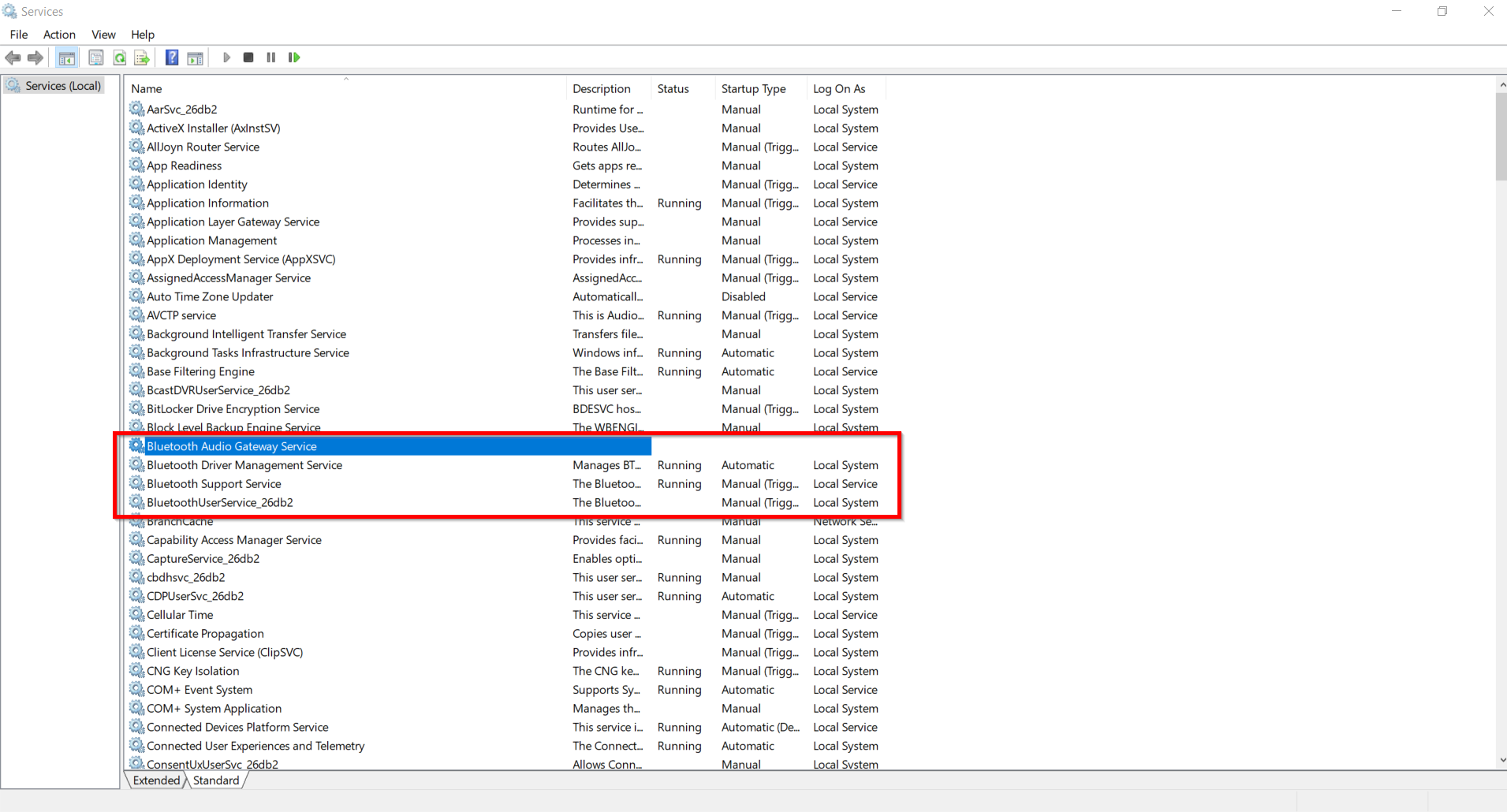Select the Bluetooth Support Service row
1507x812 pixels.
click(214, 483)
